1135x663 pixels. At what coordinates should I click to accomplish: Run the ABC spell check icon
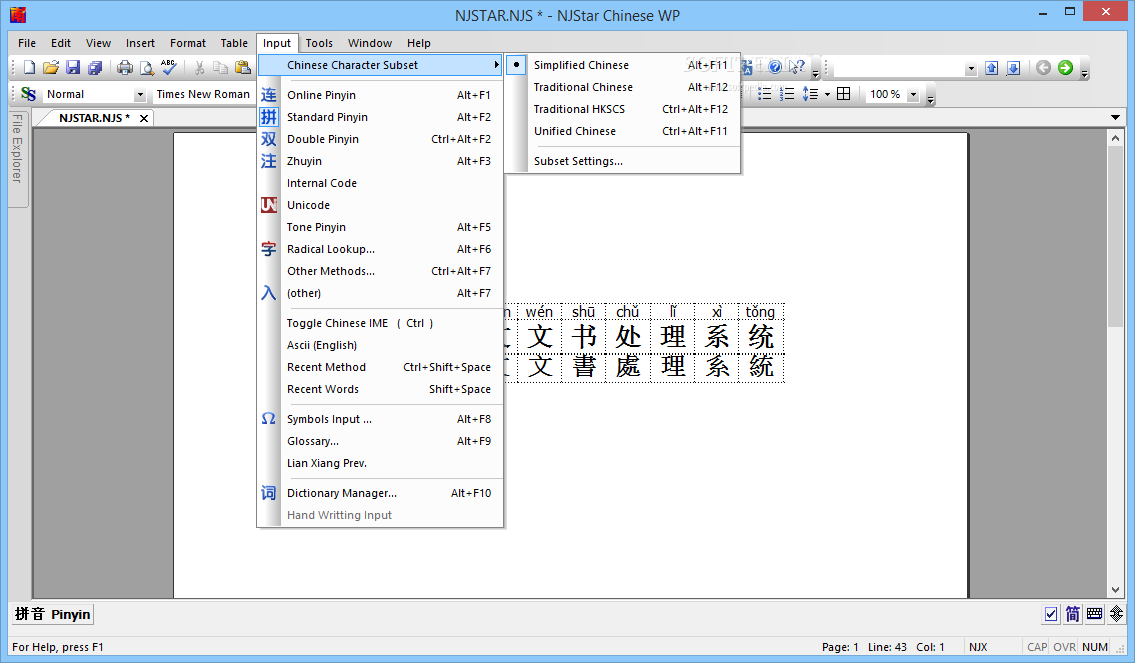(x=169, y=67)
